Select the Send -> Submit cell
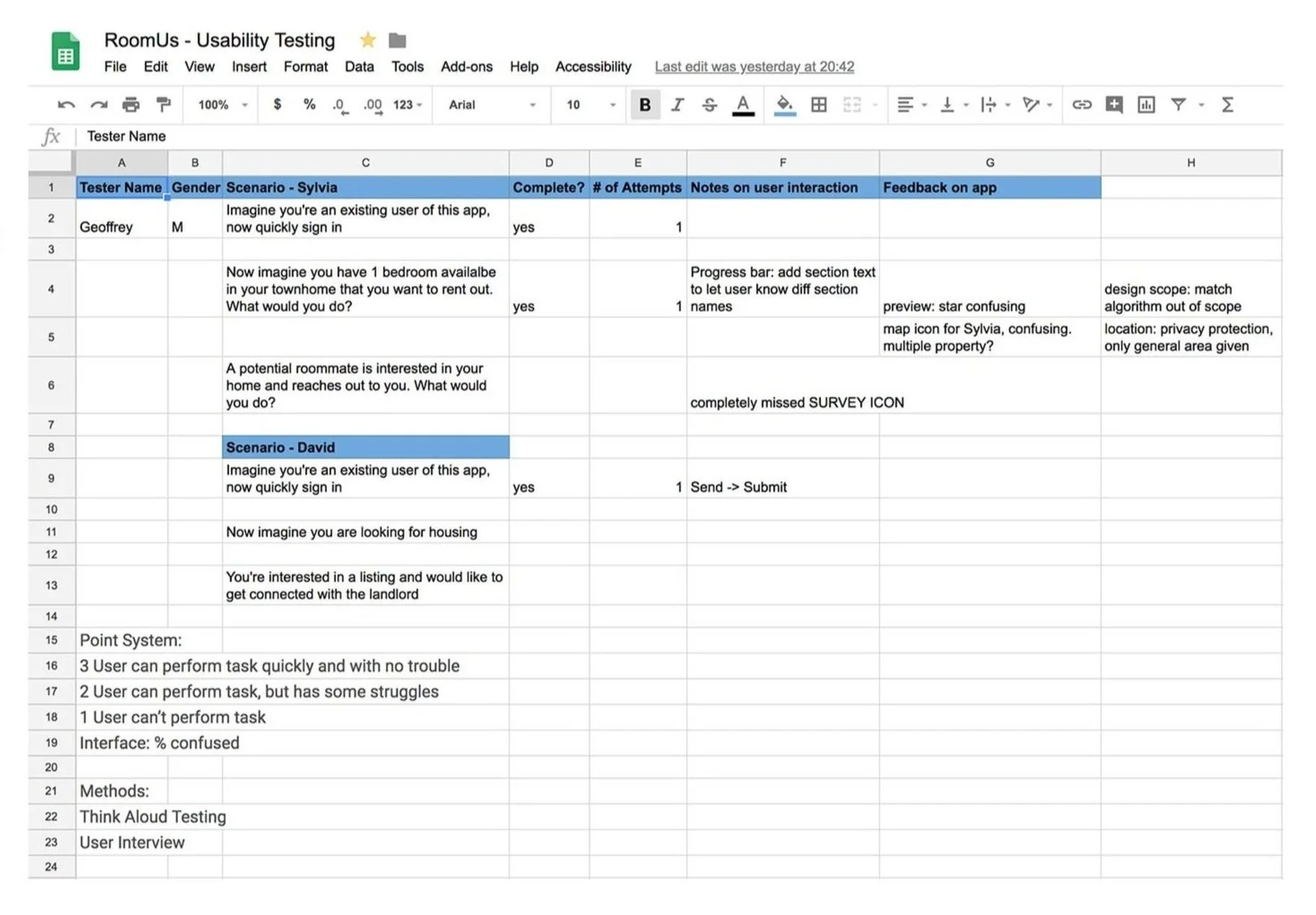 783,478
